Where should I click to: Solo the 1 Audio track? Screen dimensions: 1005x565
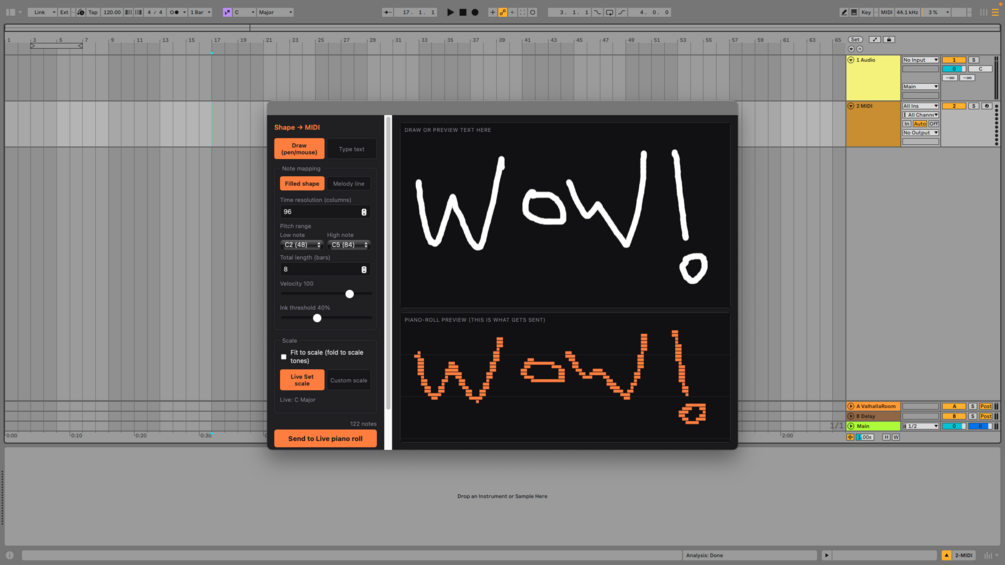[x=974, y=60]
